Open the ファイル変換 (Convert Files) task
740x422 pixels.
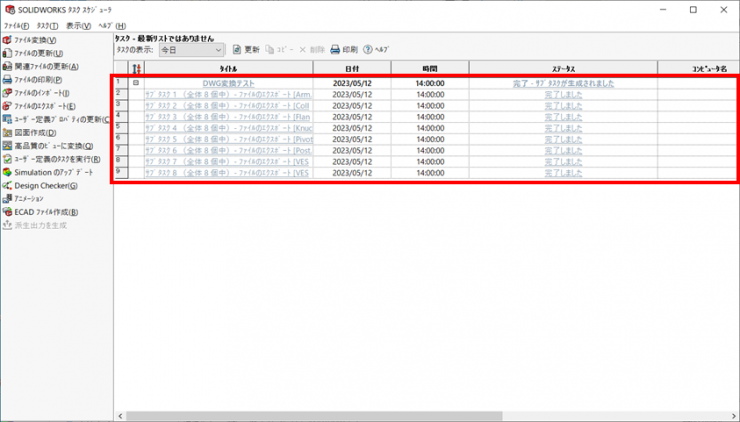[x=36, y=40]
